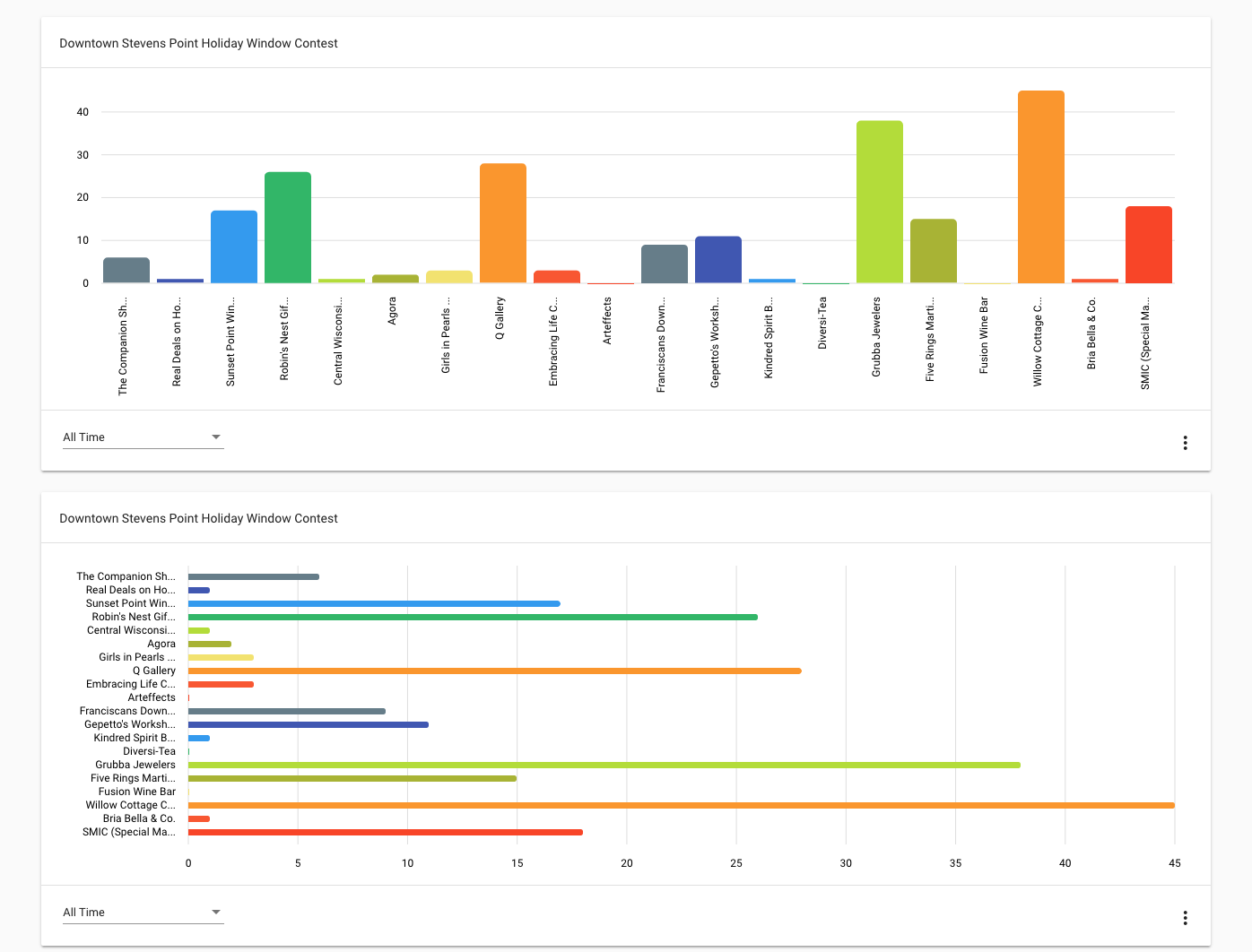
Task: Click the Kindred Spirit B... label below the column chart
Action: 769,338
